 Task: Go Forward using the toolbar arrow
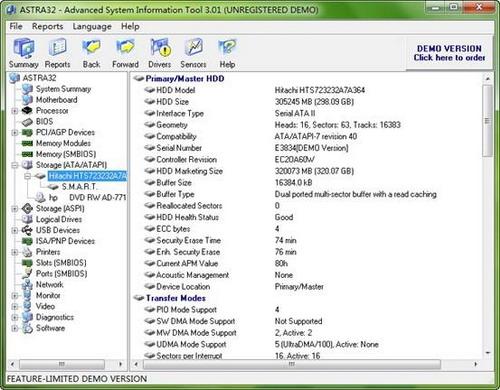coord(125,53)
